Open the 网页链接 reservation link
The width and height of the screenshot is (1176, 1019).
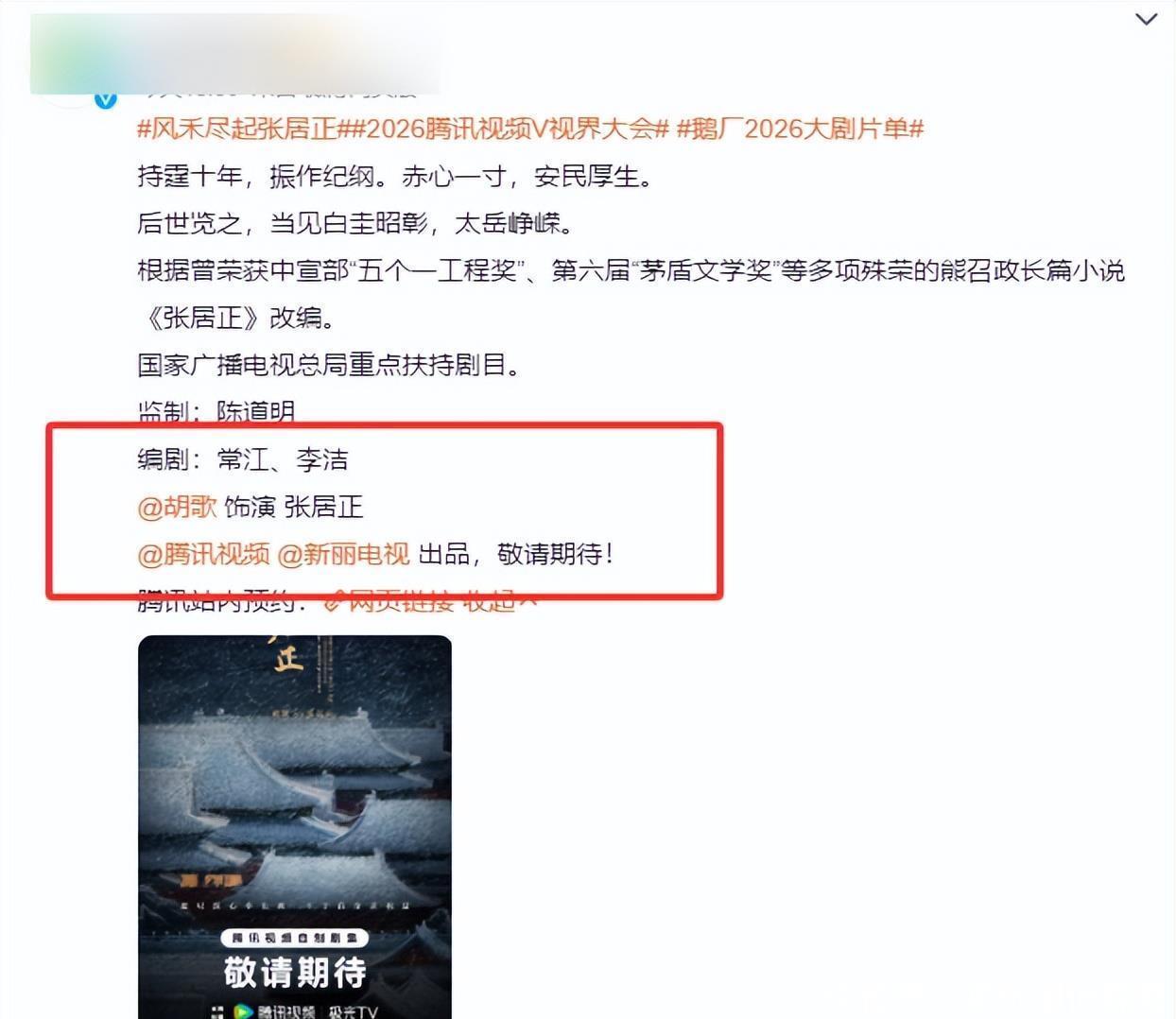point(401,601)
